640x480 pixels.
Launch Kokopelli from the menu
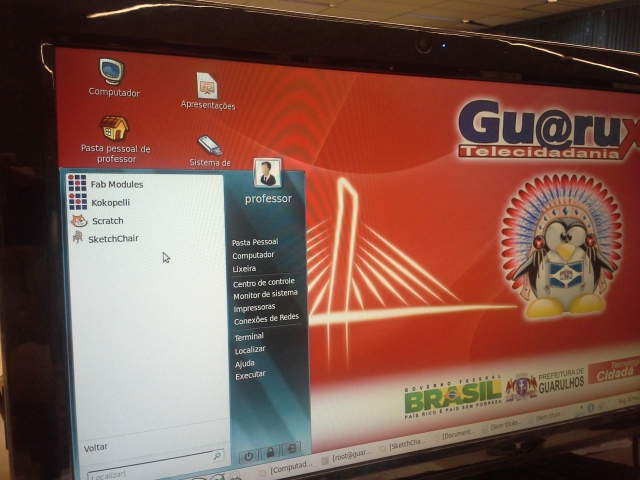tap(99, 202)
